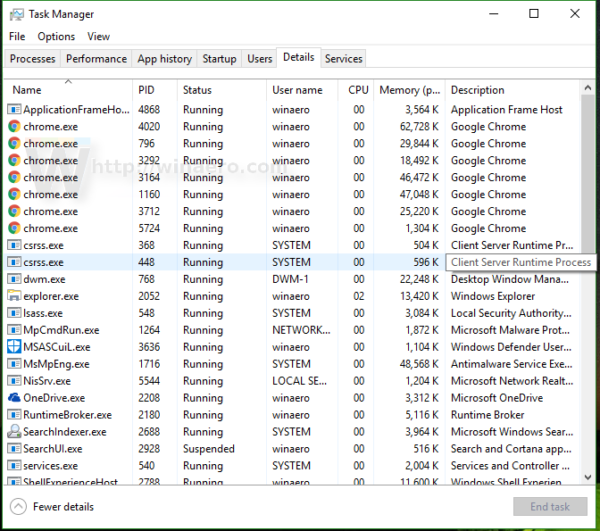
Task: Click the Application Frame Host description
Action: pos(507,110)
